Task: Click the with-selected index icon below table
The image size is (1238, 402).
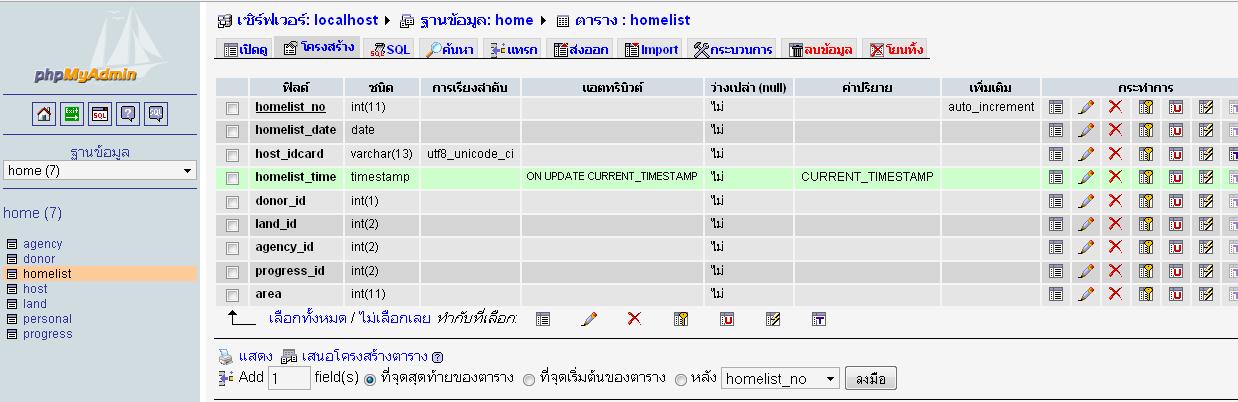Action: pyautogui.click(x=773, y=319)
